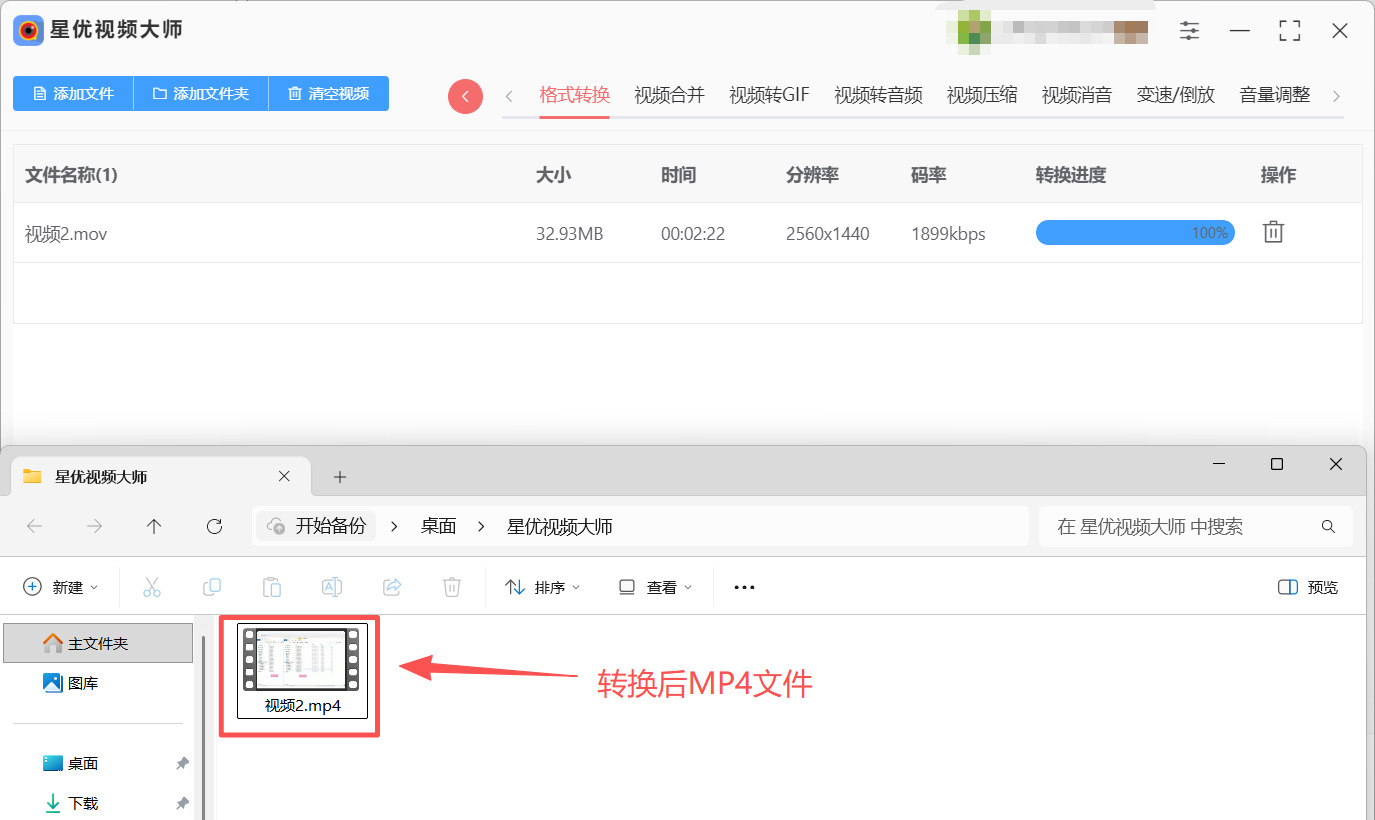
Task: Click 添加文件 button
Action: pyautogui.click(x=73, y=93)
